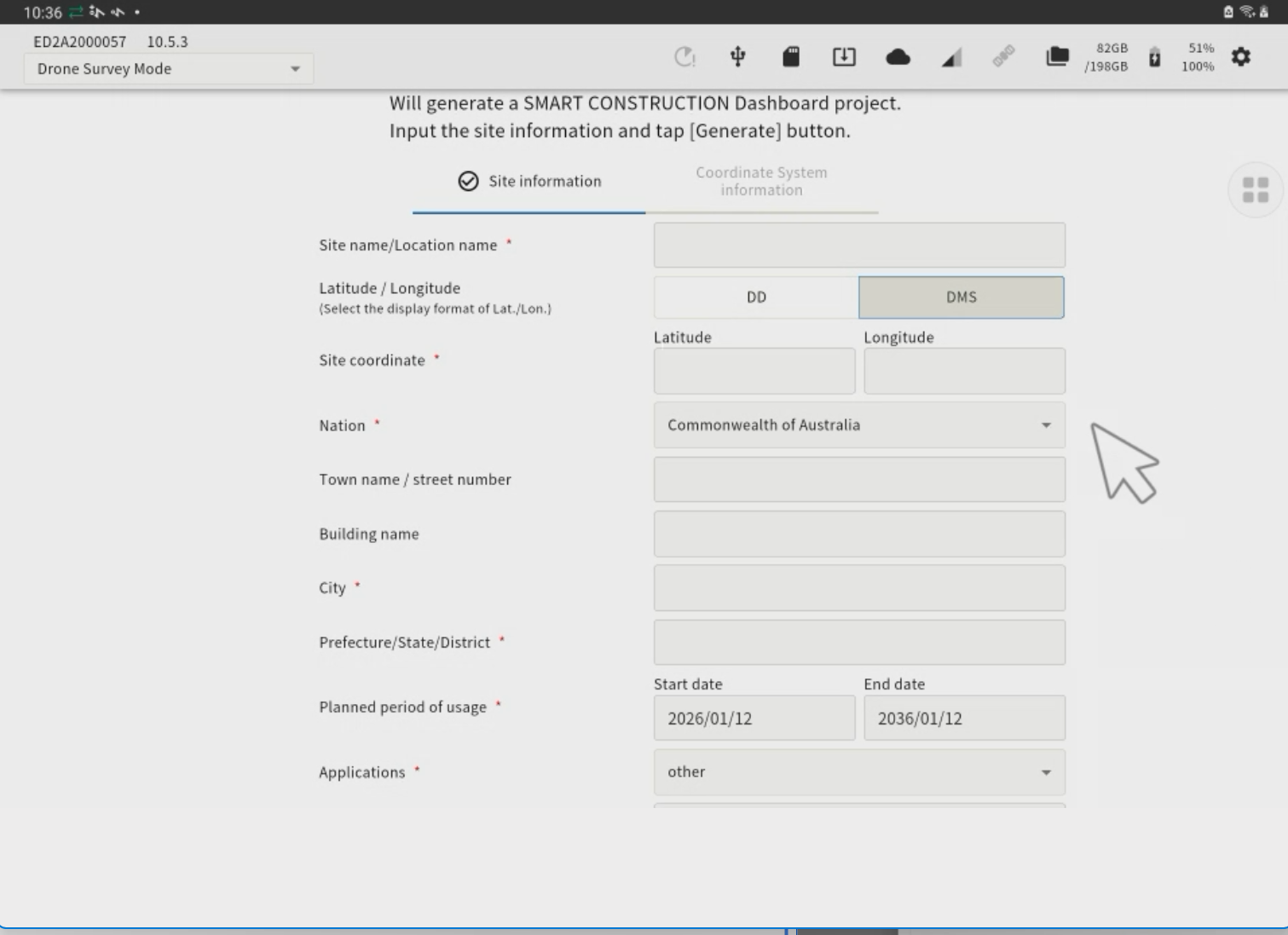The width and height of the screenshot is (1288, 935).
Task: Tap the Wi-Fi icon in status bar
Action: click(x=1246, y=12)
